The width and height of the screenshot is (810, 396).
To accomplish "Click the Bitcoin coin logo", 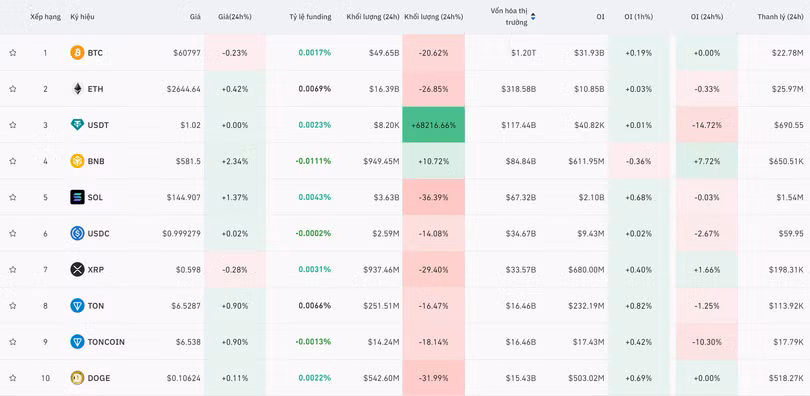I will [x=77, y=53].
